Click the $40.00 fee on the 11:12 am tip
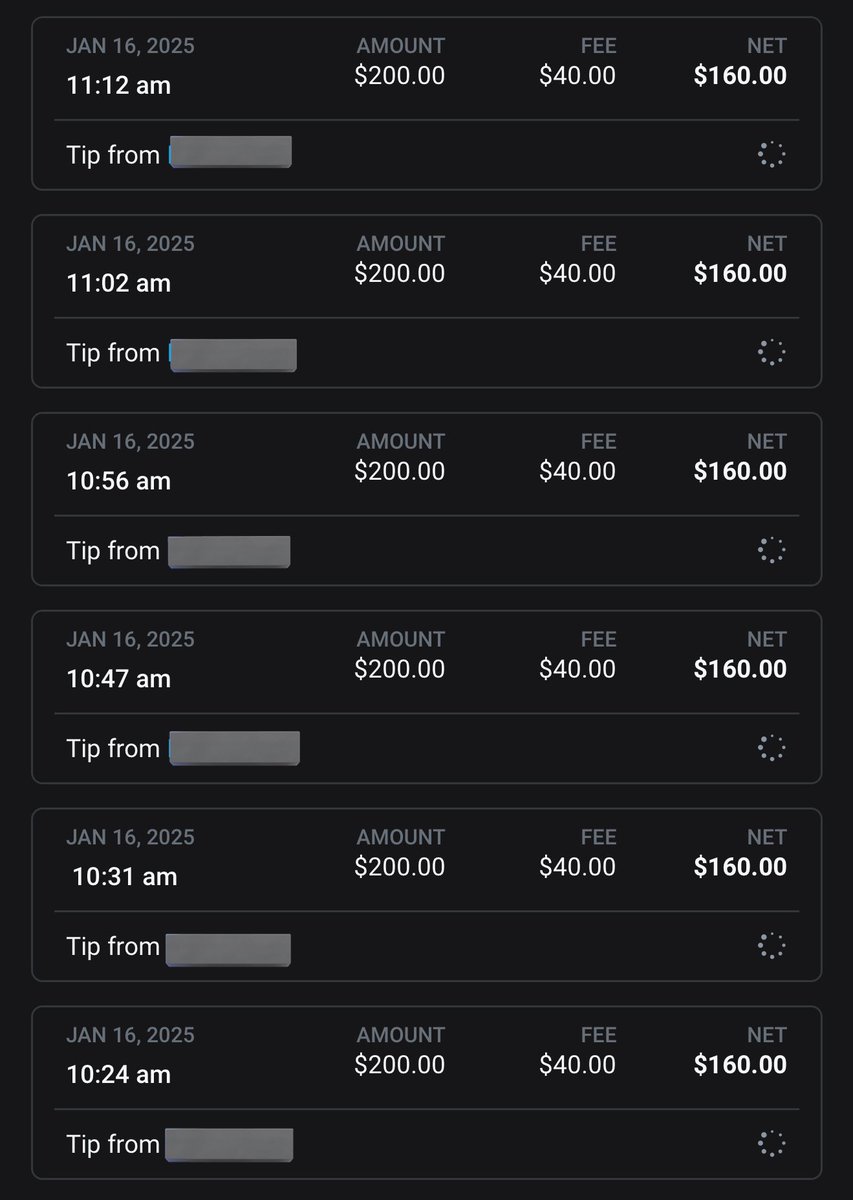 pyautogui.click(x=577, y=75)
